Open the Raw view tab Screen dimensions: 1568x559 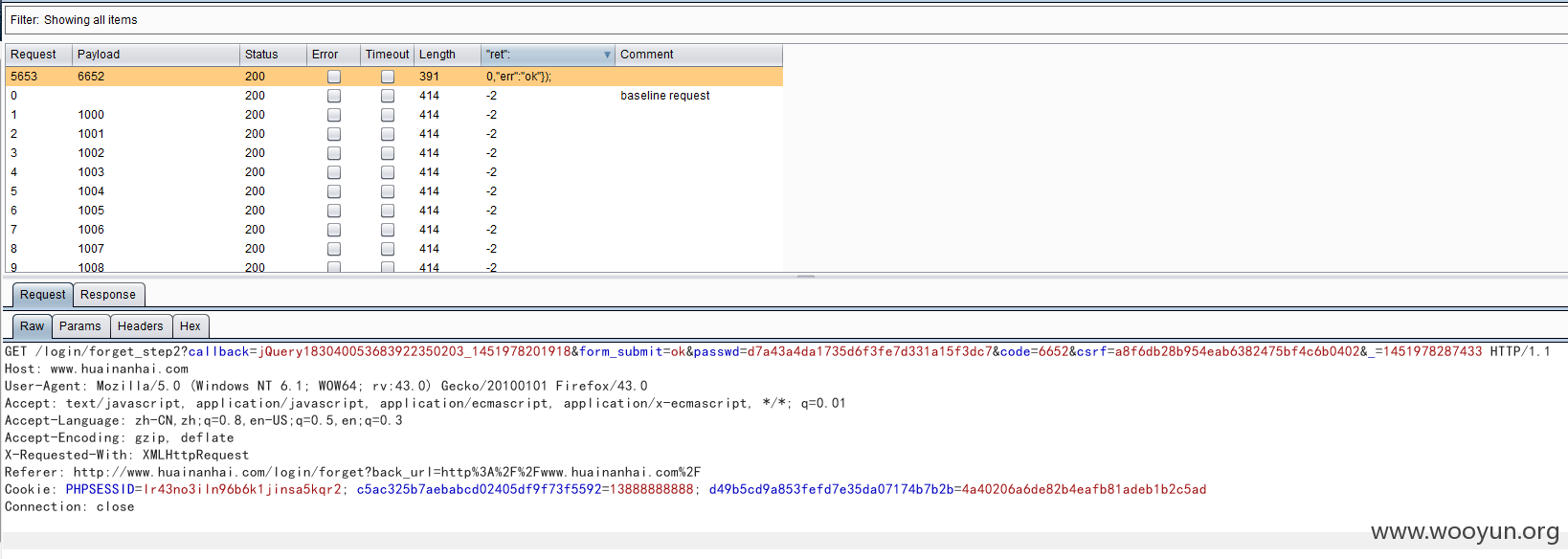[33, 326]
